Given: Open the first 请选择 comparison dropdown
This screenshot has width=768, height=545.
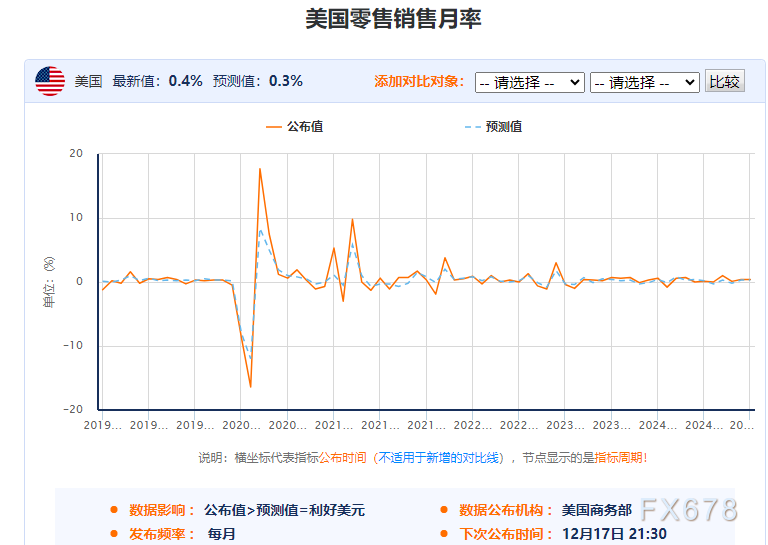Looking at the screenshot, I should (x=529, y=82).
